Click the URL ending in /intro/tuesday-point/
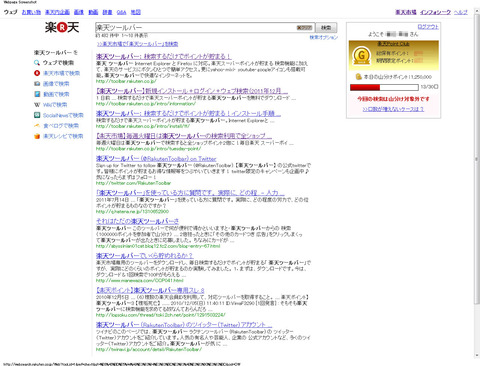 [148, 149]
